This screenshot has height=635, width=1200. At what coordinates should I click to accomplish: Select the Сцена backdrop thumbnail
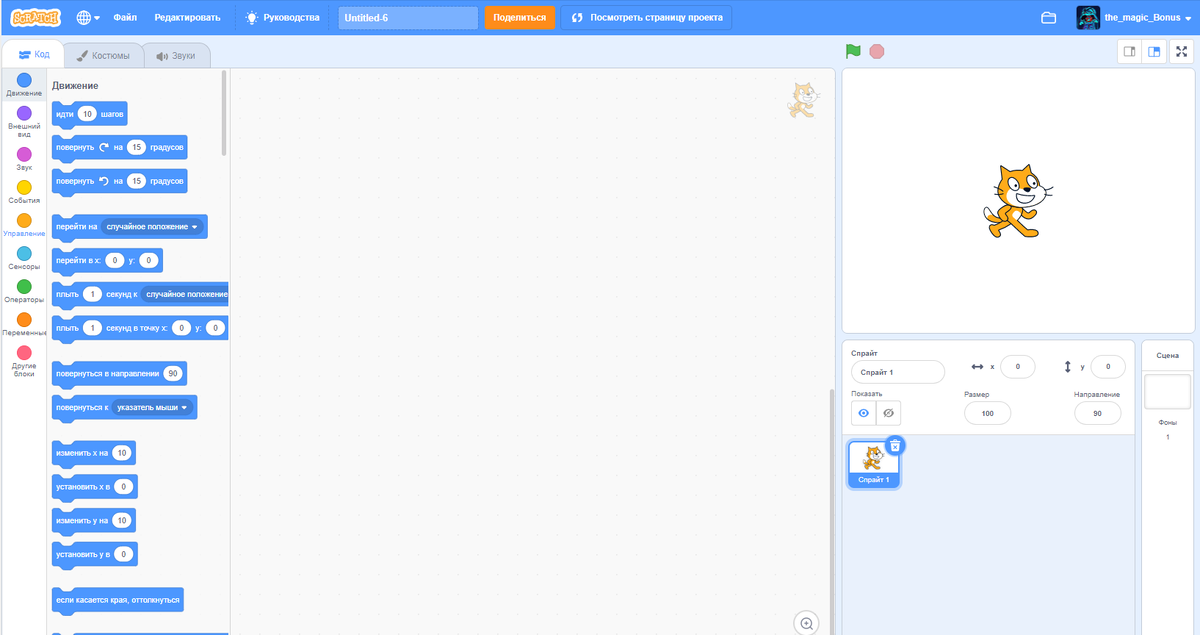point(1167,391)
